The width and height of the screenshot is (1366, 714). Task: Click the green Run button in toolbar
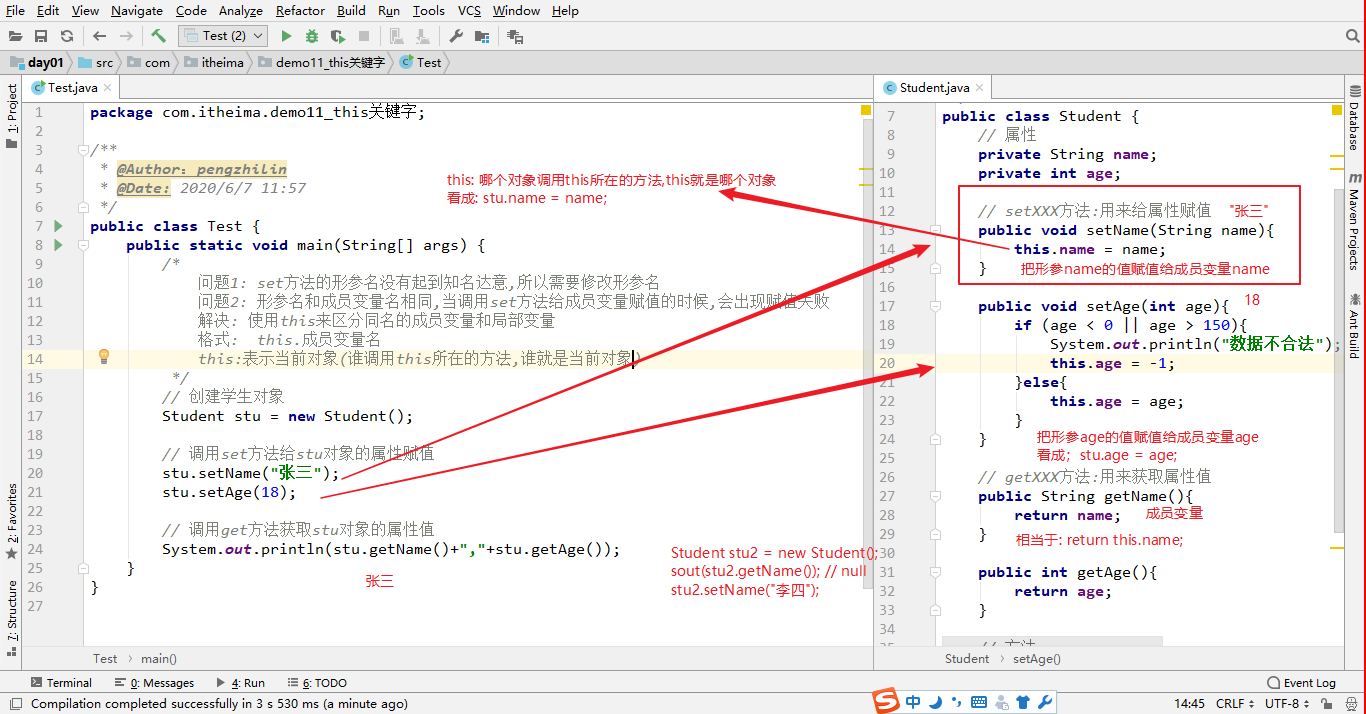click(286, 36)
